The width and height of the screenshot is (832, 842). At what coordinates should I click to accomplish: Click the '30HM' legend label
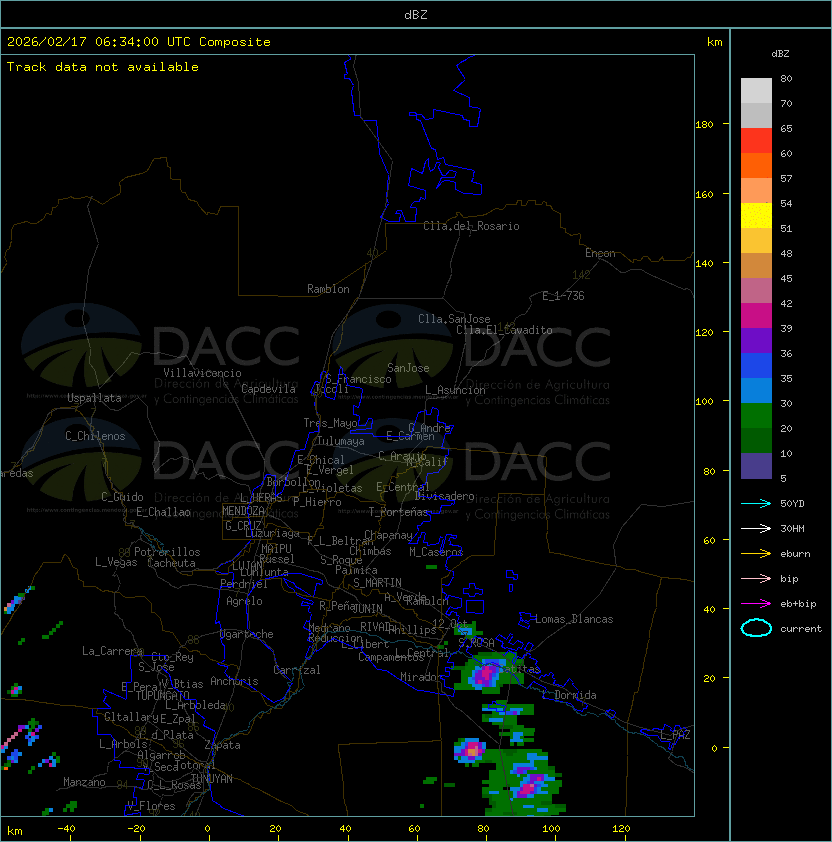792,529
